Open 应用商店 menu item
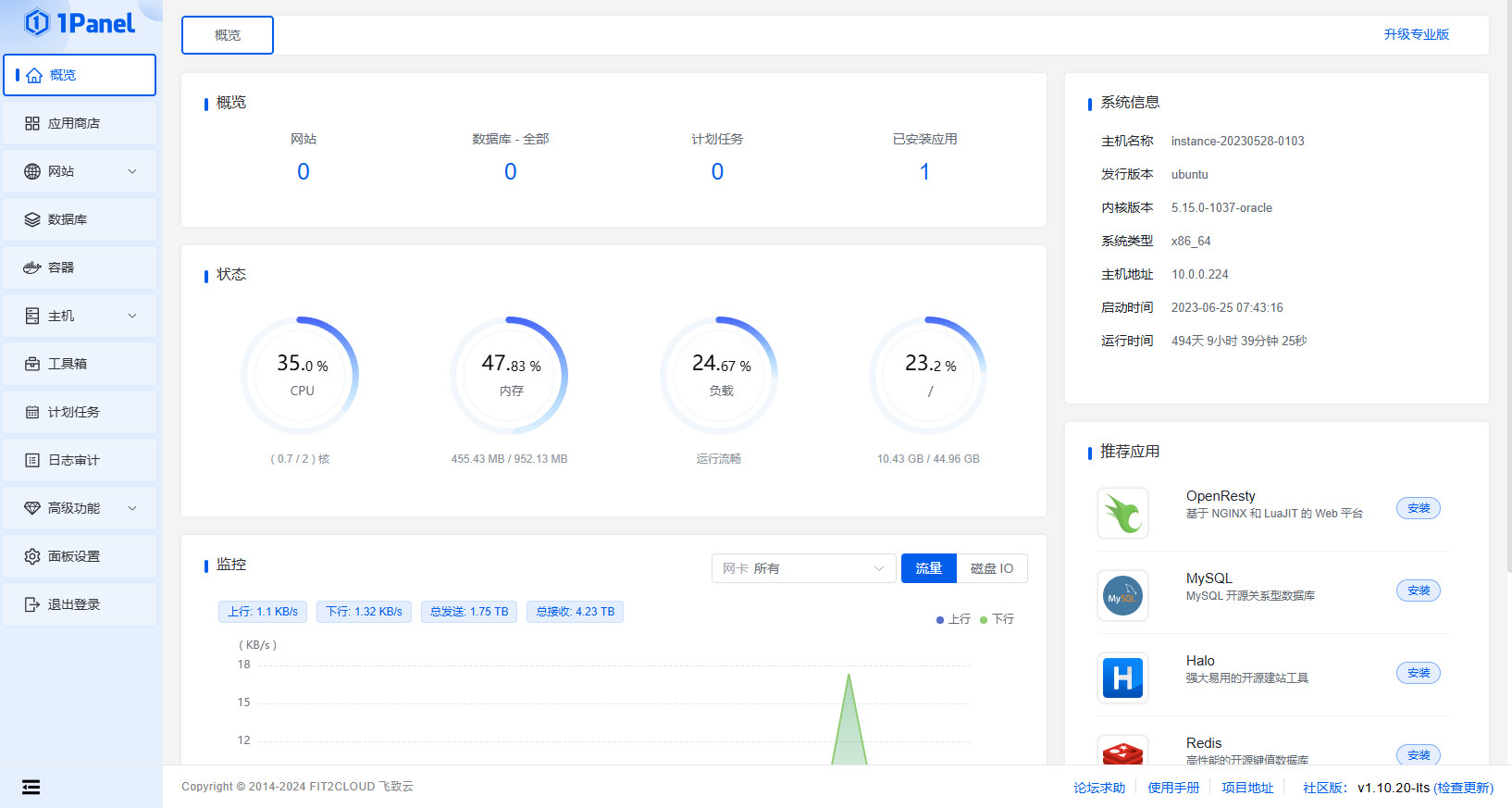The image size is (1512, 808). tap(80, 123)
